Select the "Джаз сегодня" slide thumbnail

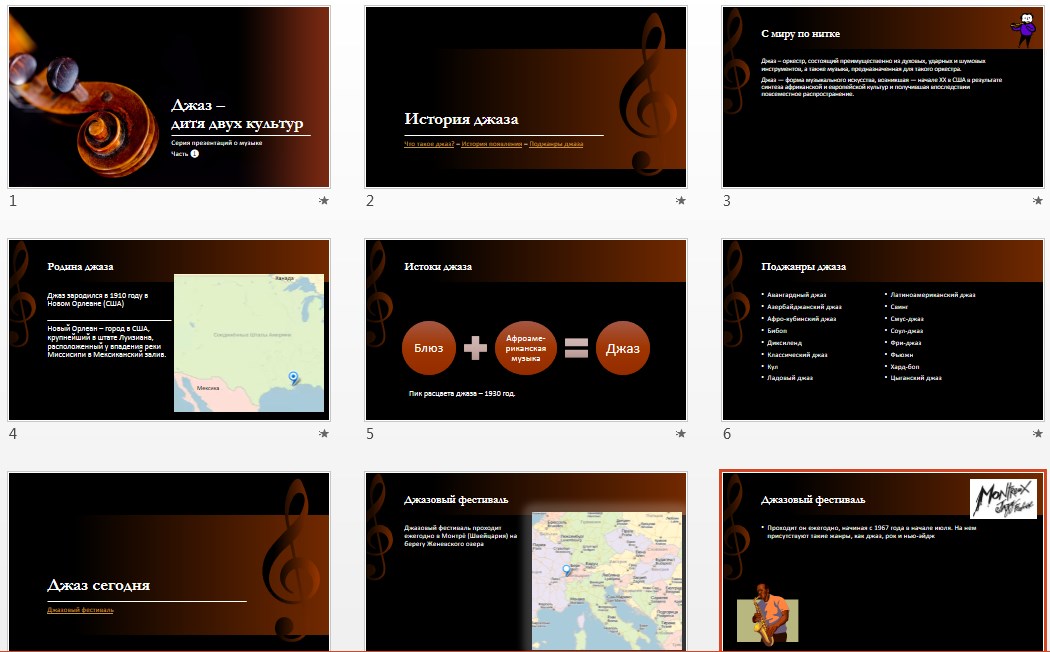coord(168,562)
